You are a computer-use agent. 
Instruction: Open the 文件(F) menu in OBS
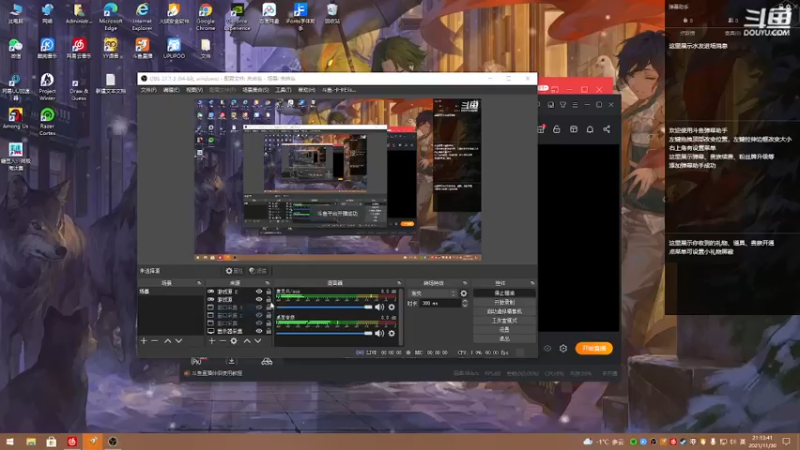[x=148, y=90]
